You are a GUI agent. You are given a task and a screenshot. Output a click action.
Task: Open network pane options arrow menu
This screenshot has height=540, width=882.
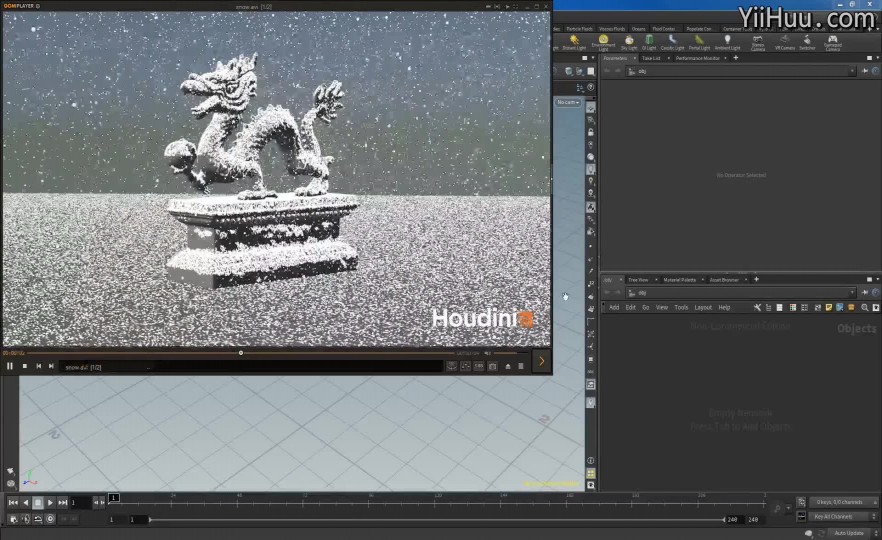tap(877, 280)
